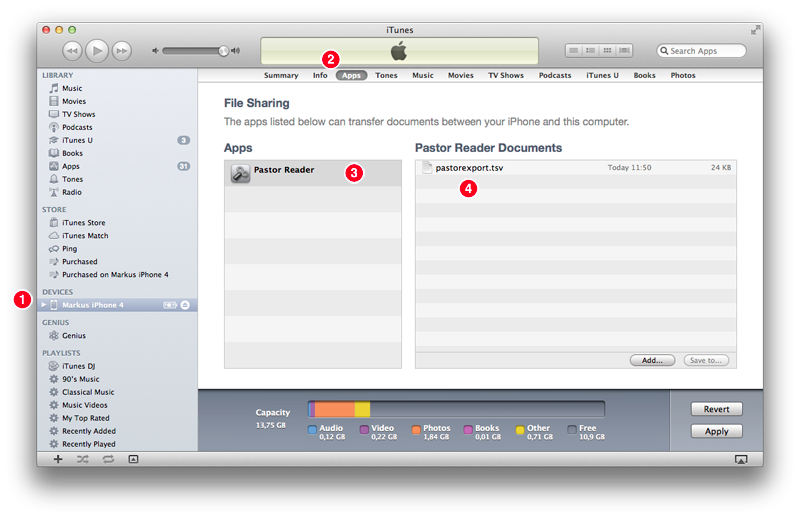Open the Recently Added playlist

117,431
